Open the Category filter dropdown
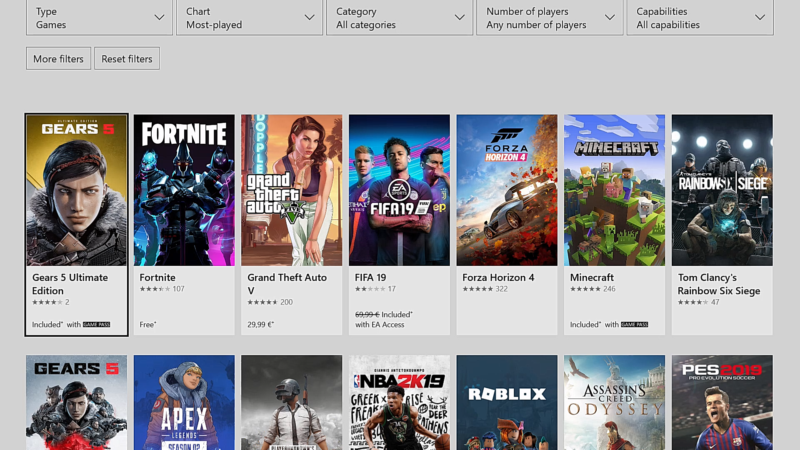 (x=399, y=18)
